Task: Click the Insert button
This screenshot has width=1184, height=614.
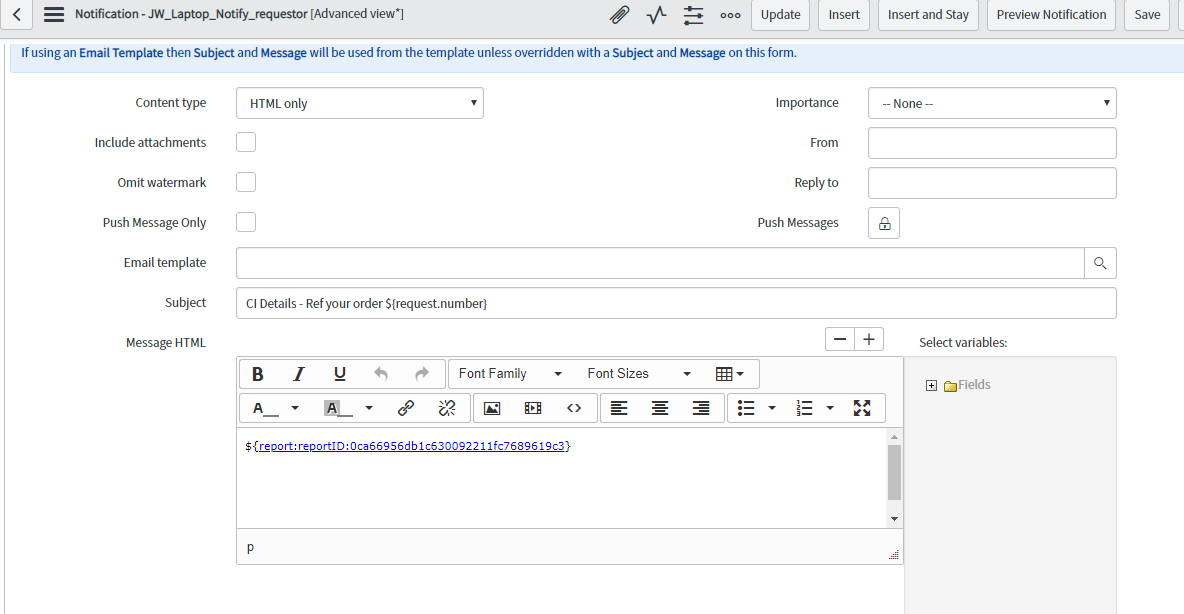Action: (x=844, y=14)
